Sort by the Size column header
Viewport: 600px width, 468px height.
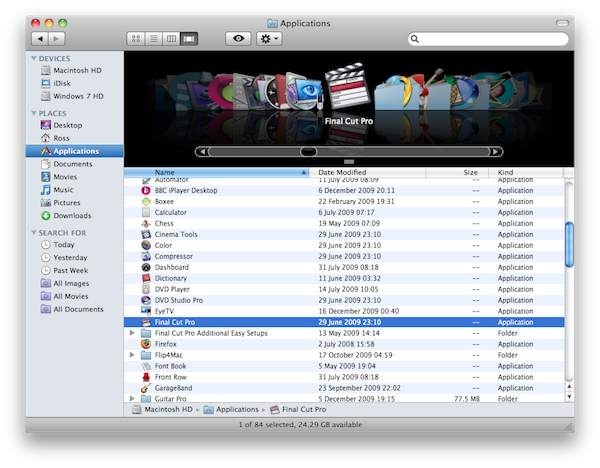pos(457,173)
